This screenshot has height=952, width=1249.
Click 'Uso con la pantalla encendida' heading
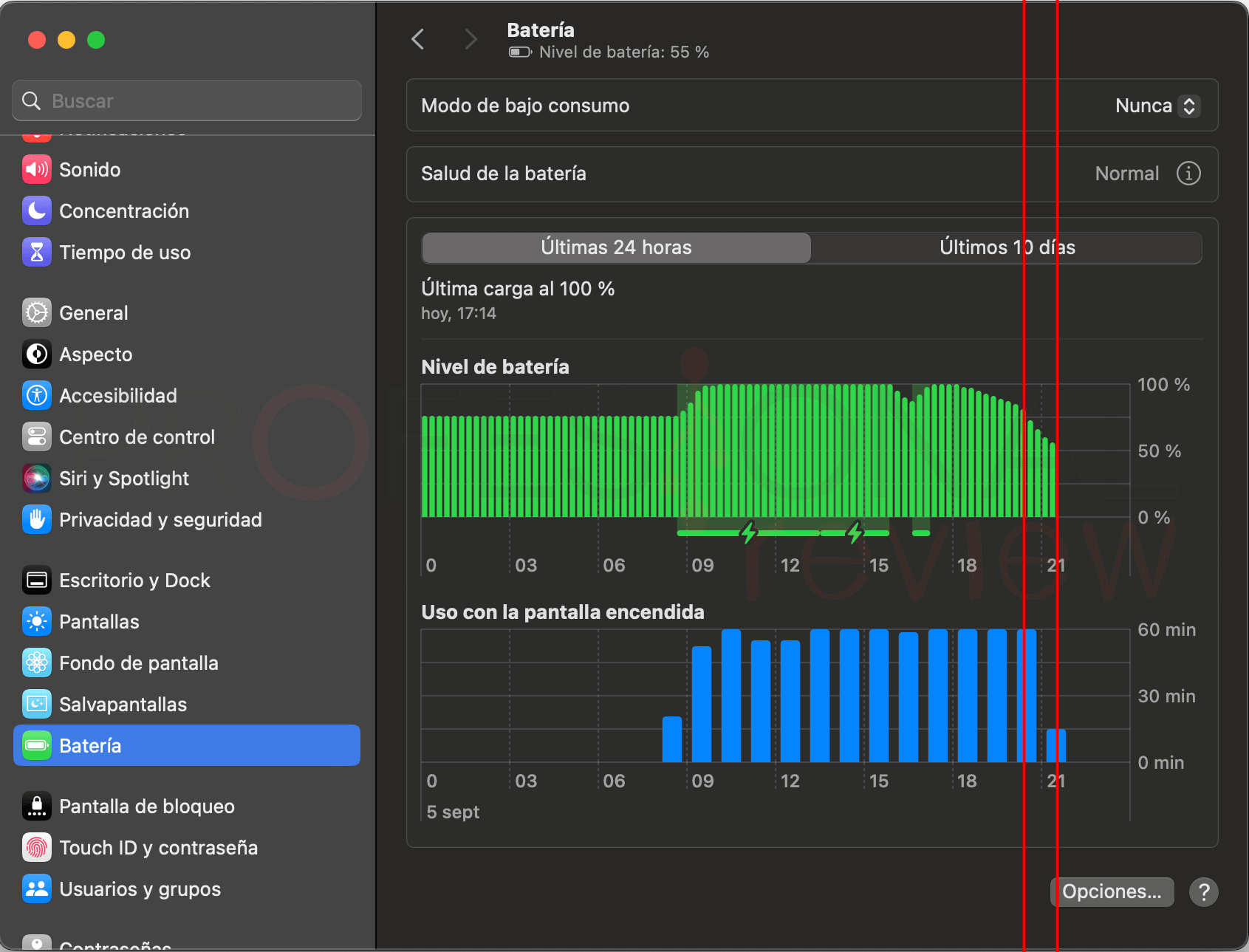tap(563, 612)
